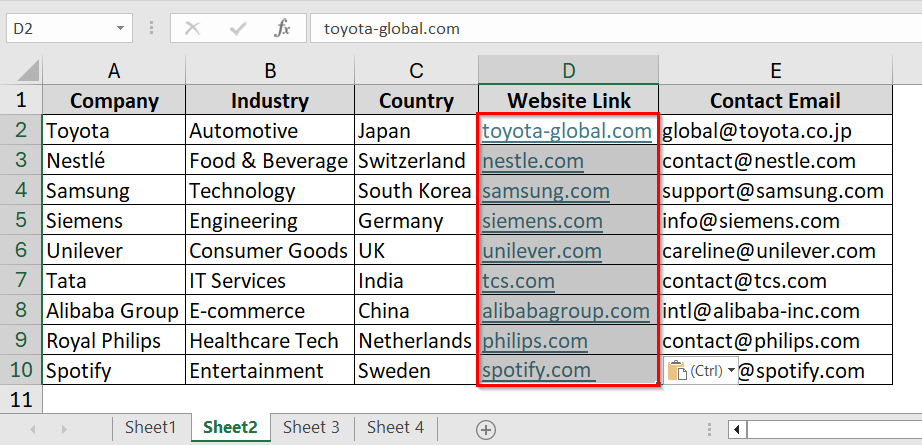
Task: Click the Industry header cell
Action: (270, 100)
